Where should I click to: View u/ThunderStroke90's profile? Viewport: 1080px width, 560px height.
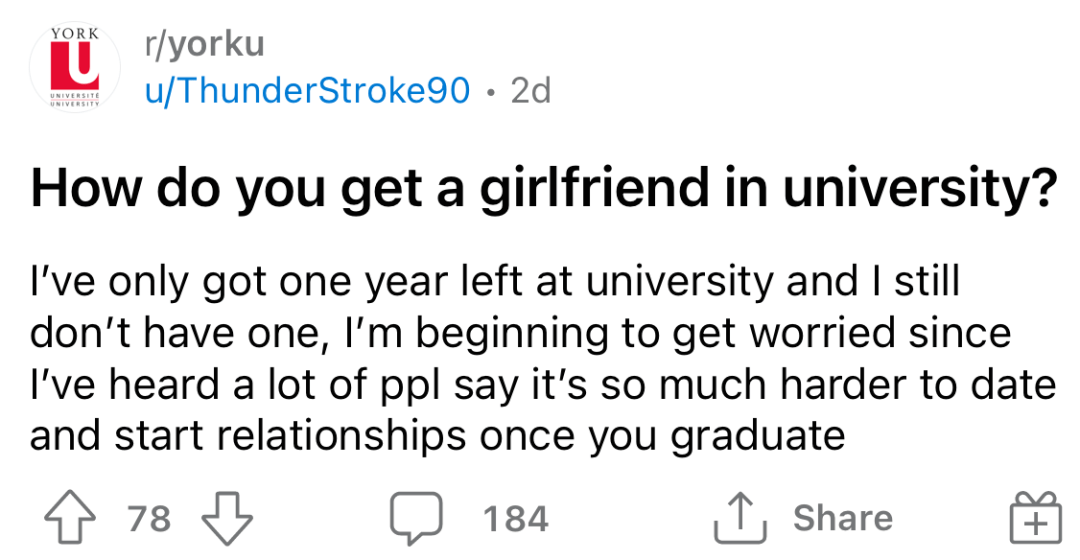pos(307,90)
